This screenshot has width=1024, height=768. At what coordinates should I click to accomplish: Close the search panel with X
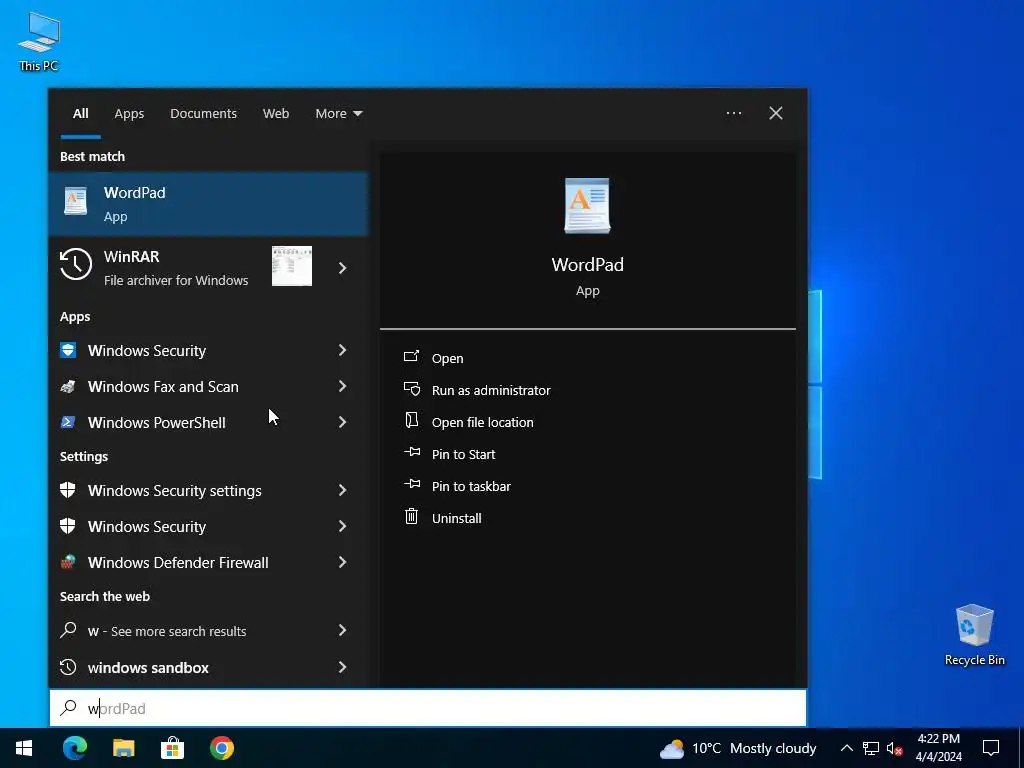click(776, 113)
